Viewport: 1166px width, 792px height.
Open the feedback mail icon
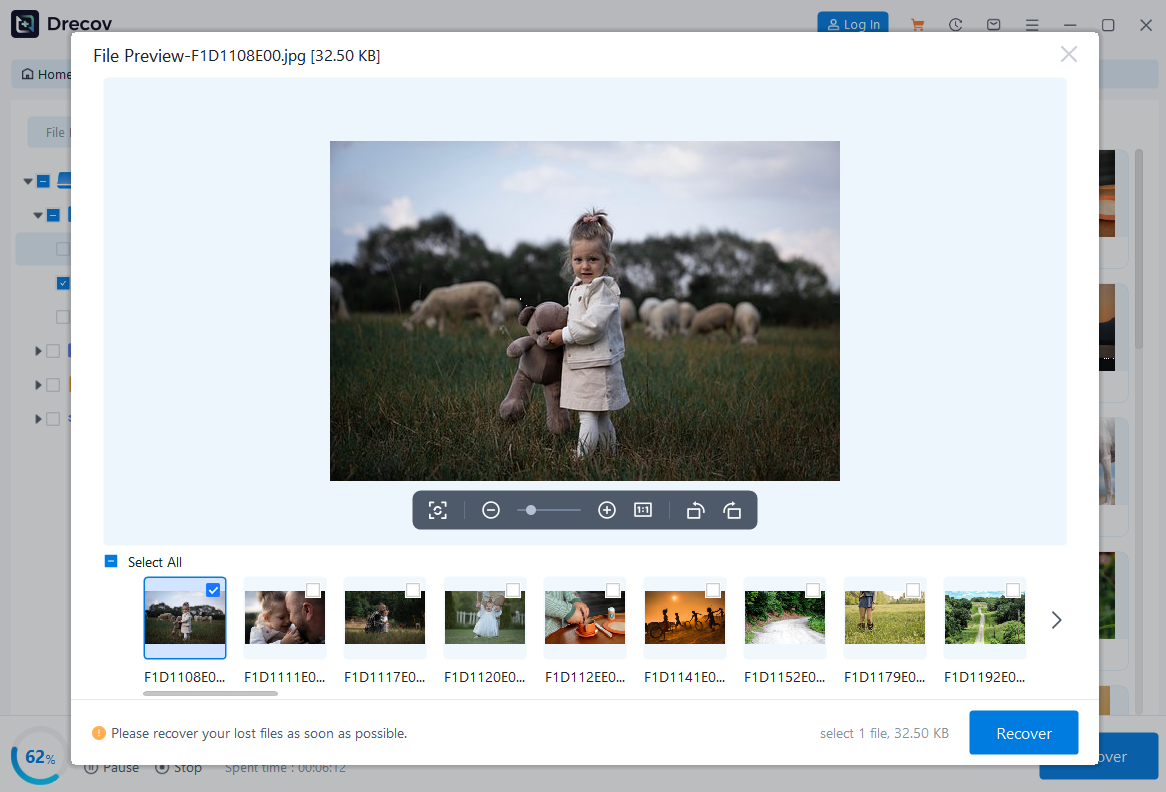[x=994, y=25]
